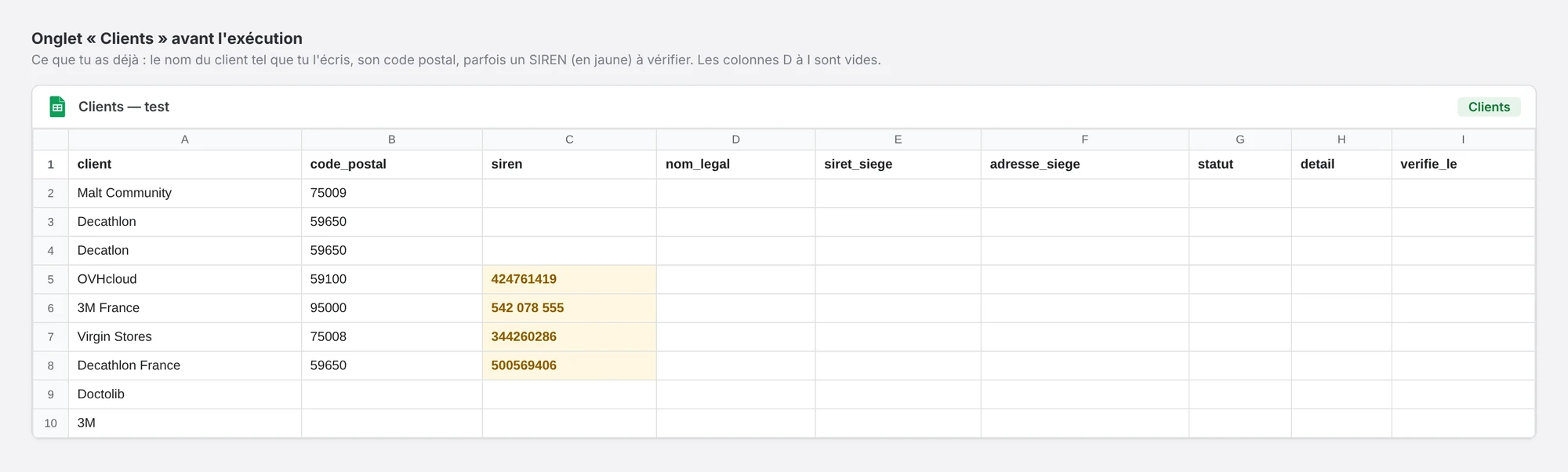Screen dimensions: 1568x472
Task: Select row number 9
Action: (51, 394)
